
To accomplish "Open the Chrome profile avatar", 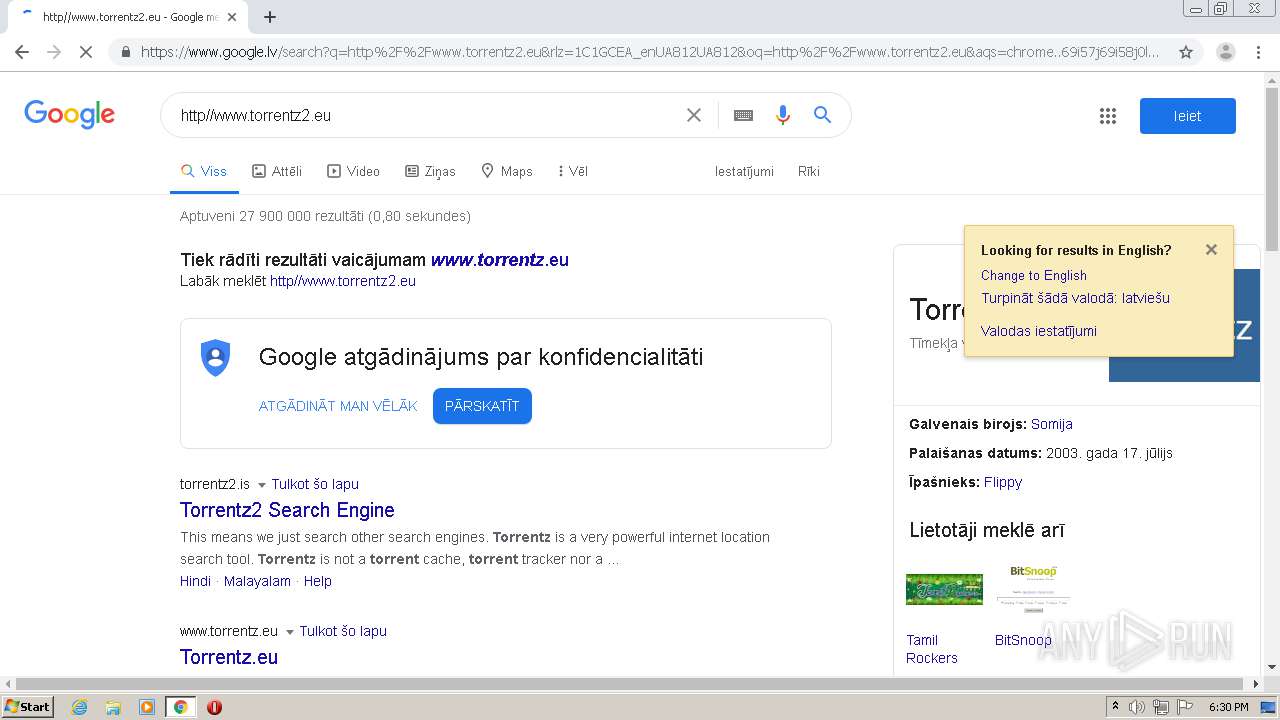I will [1225, 52].
